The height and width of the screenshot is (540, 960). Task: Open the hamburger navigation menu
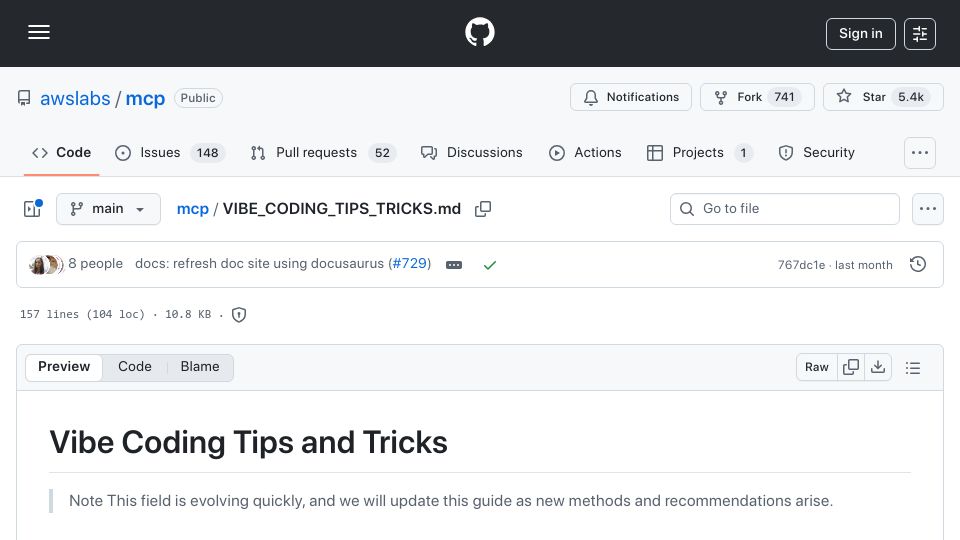(x=39, y=32)
